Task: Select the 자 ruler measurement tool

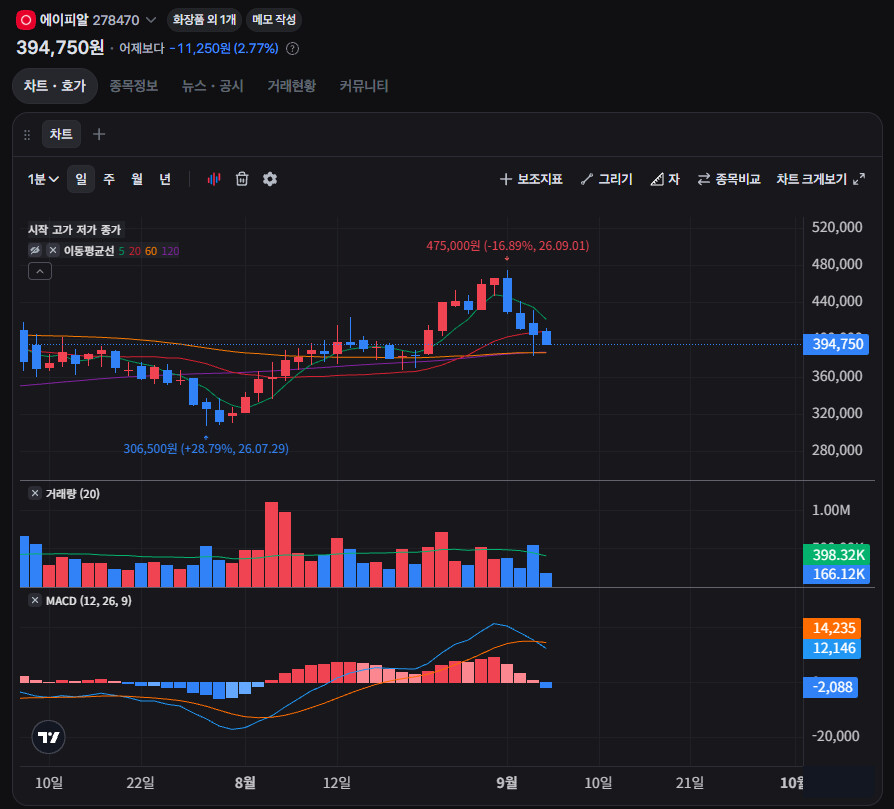Action: point(665,179)
